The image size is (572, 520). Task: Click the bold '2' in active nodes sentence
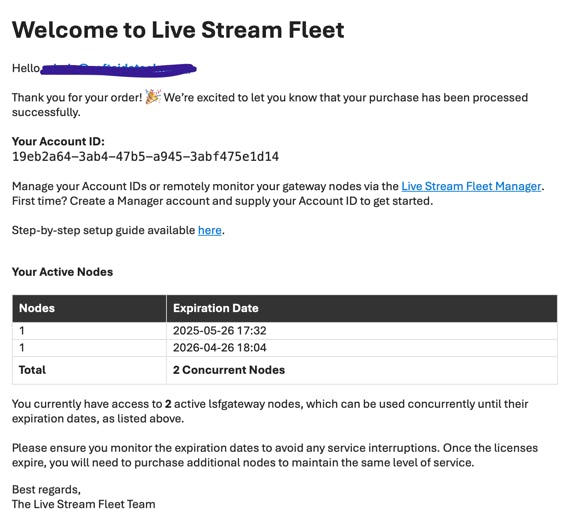click(168, 404)
